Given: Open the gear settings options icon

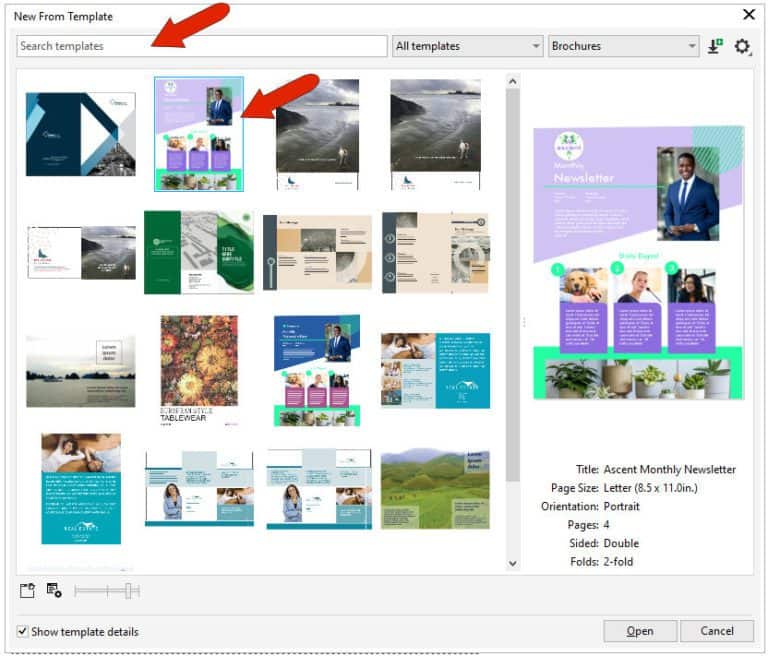Looking at the screenshot, I should (742, 46).
